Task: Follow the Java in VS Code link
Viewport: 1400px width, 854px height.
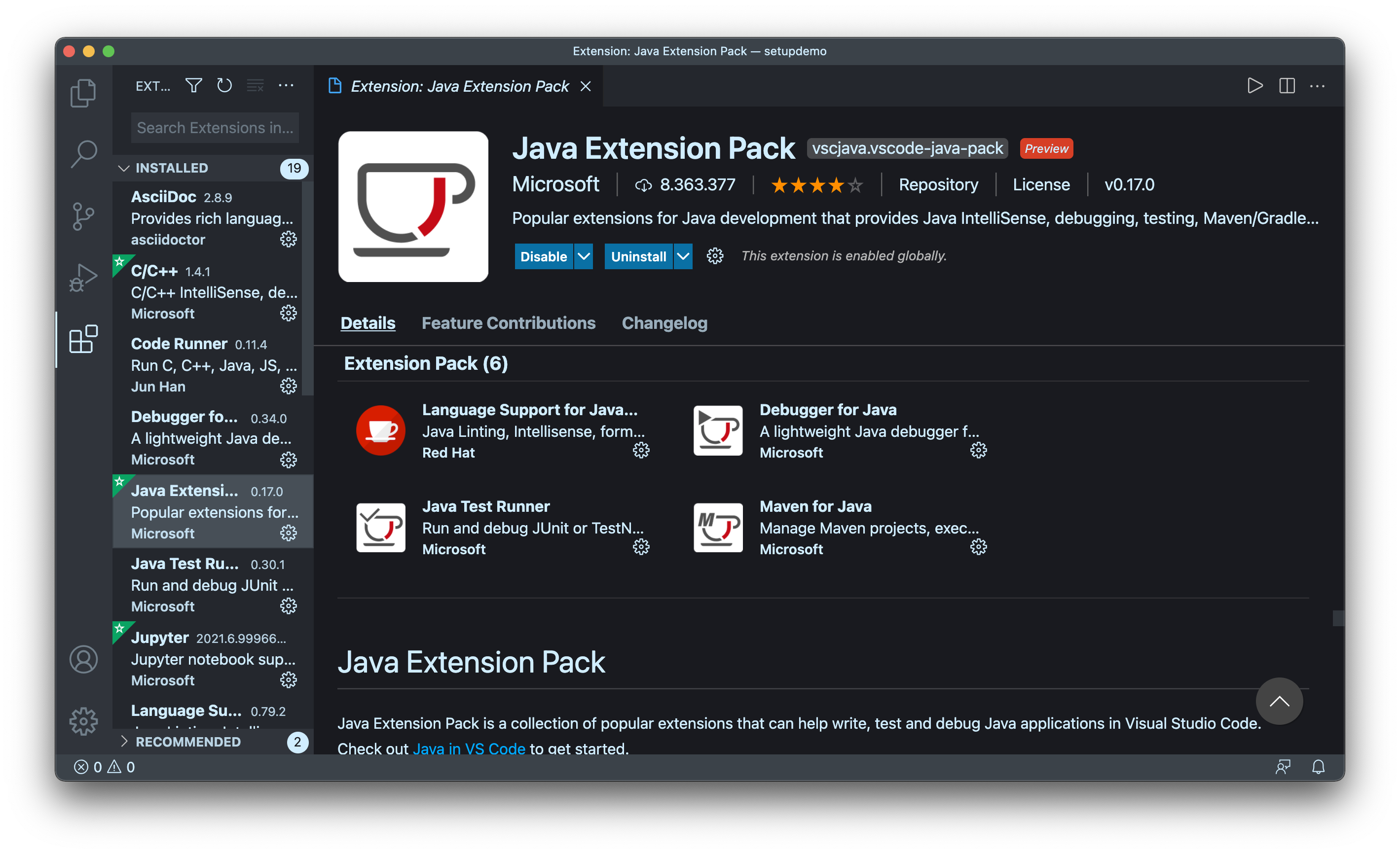Action: [x=469, y=748]
